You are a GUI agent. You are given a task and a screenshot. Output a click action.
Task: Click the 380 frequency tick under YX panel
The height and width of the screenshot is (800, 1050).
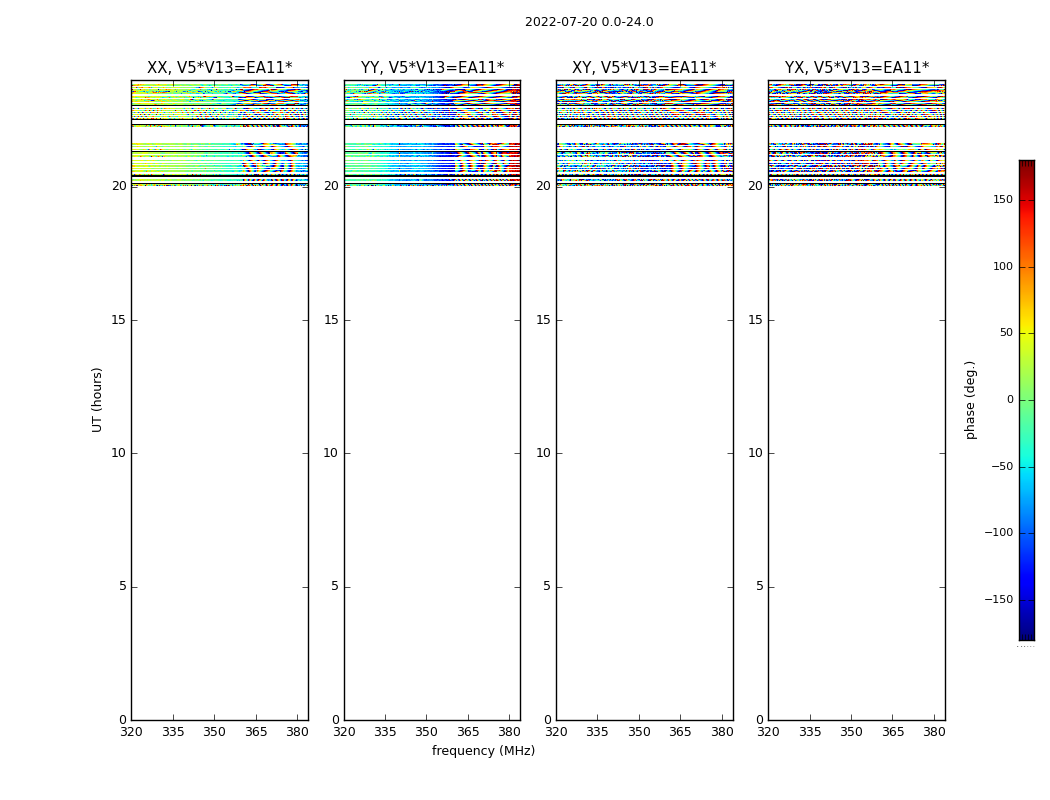(934, 732)
